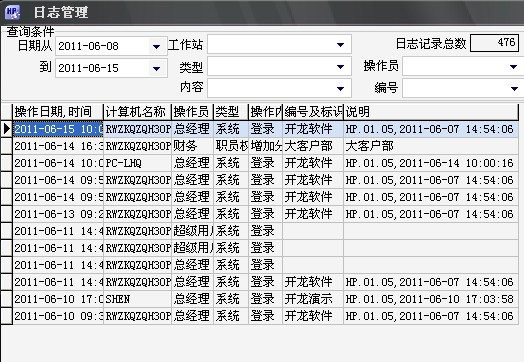Click the 大客户部 description cell

(431, 146)
